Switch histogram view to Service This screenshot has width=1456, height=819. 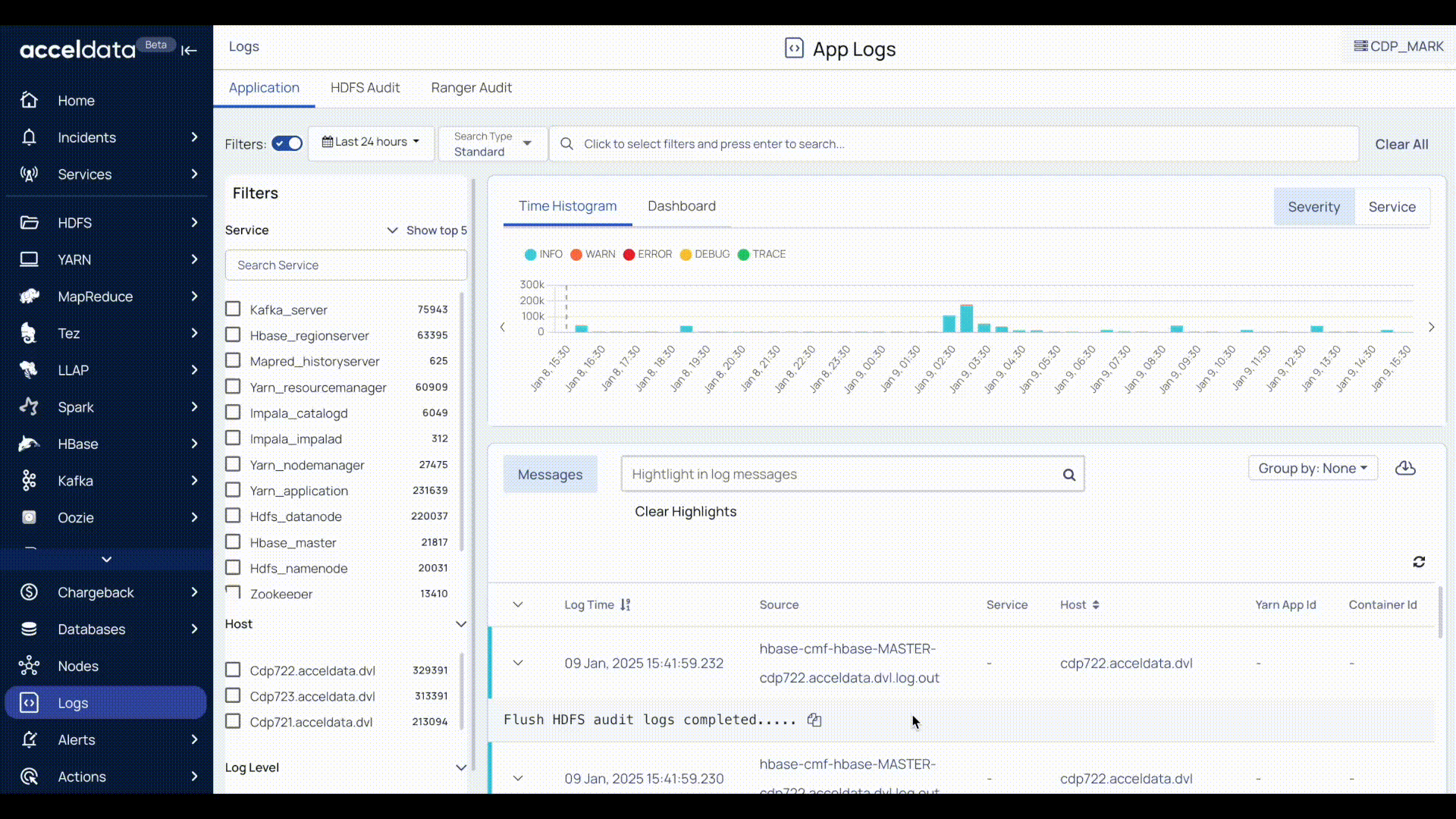(x=1392, y=207)
